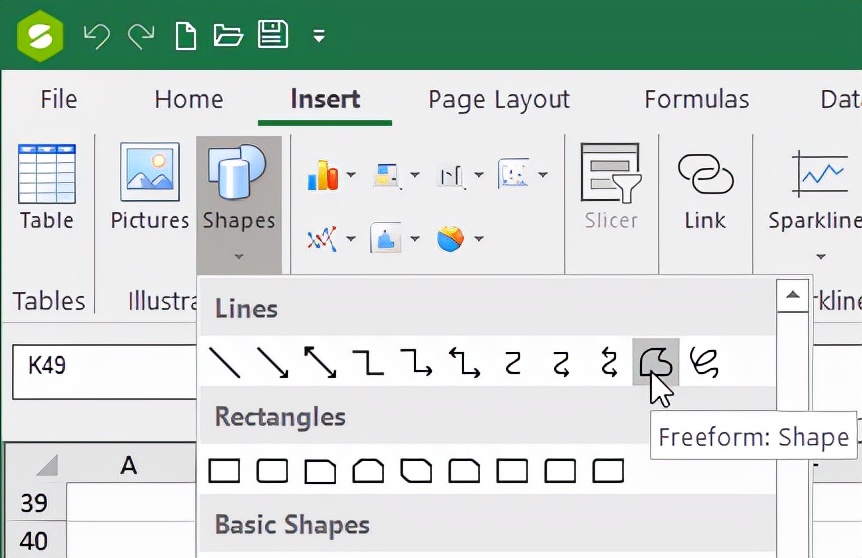Open the Formulas tab
The width and height of the screenshot is (862, 558).
click(x=696, y=99)
